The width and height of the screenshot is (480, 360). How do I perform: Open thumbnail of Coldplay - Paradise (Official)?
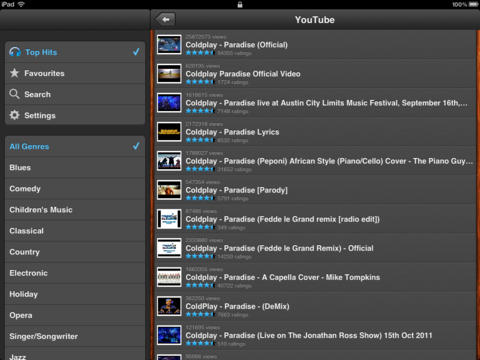click(169, 44)
